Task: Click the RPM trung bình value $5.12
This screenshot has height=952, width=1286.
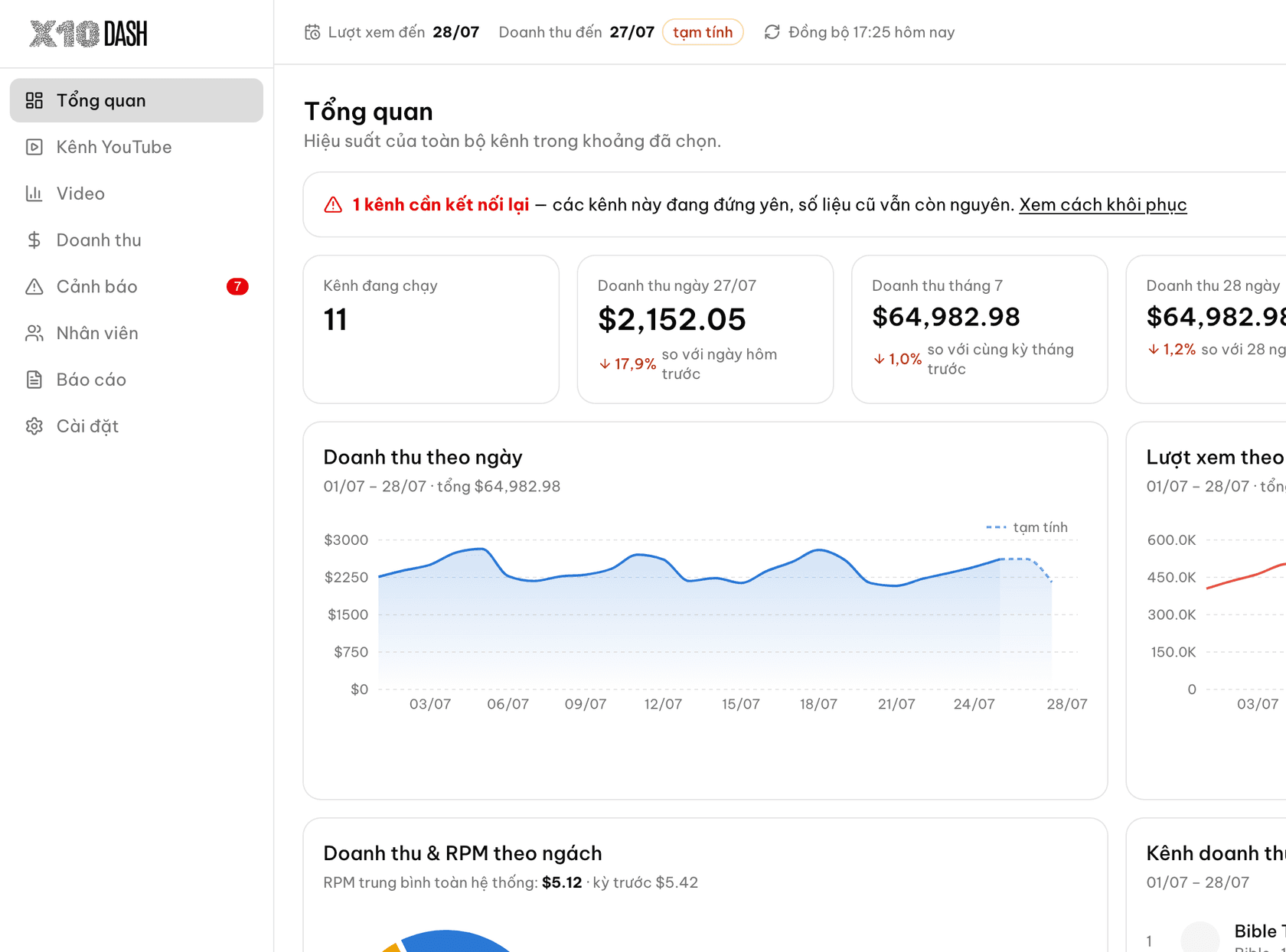Action: (x=562, y=882)
